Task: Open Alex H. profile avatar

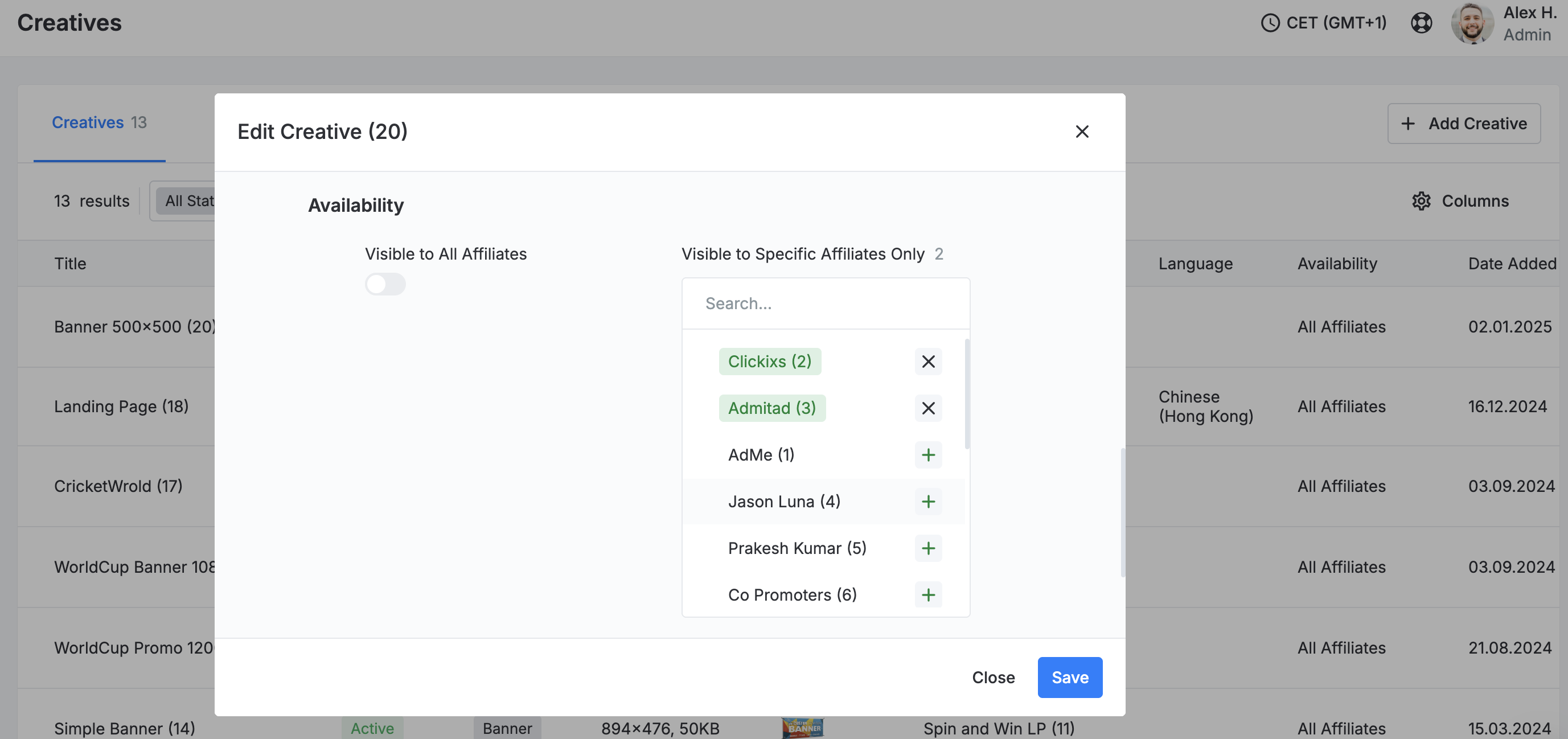Action: pyautogui.click(x=1472, y=23)
